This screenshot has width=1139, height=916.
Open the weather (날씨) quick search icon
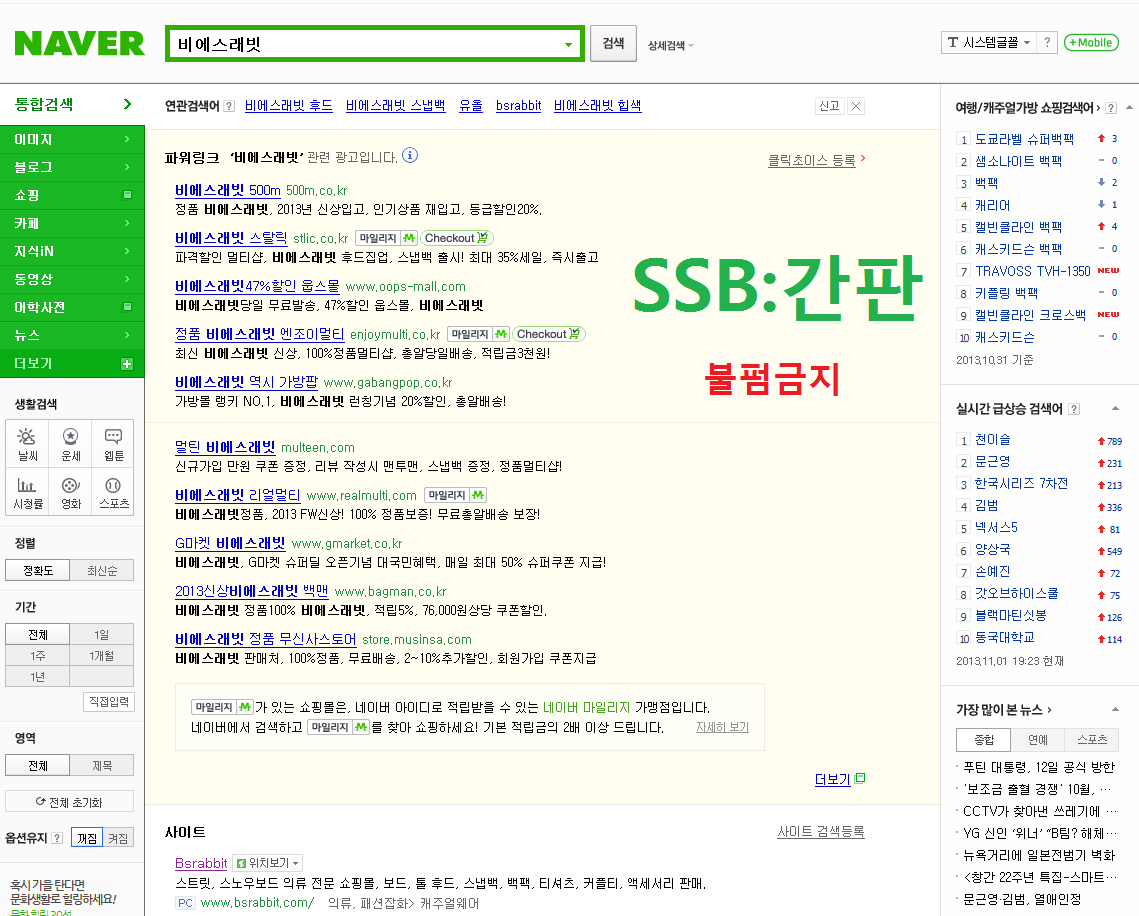[x=28, y=444]
